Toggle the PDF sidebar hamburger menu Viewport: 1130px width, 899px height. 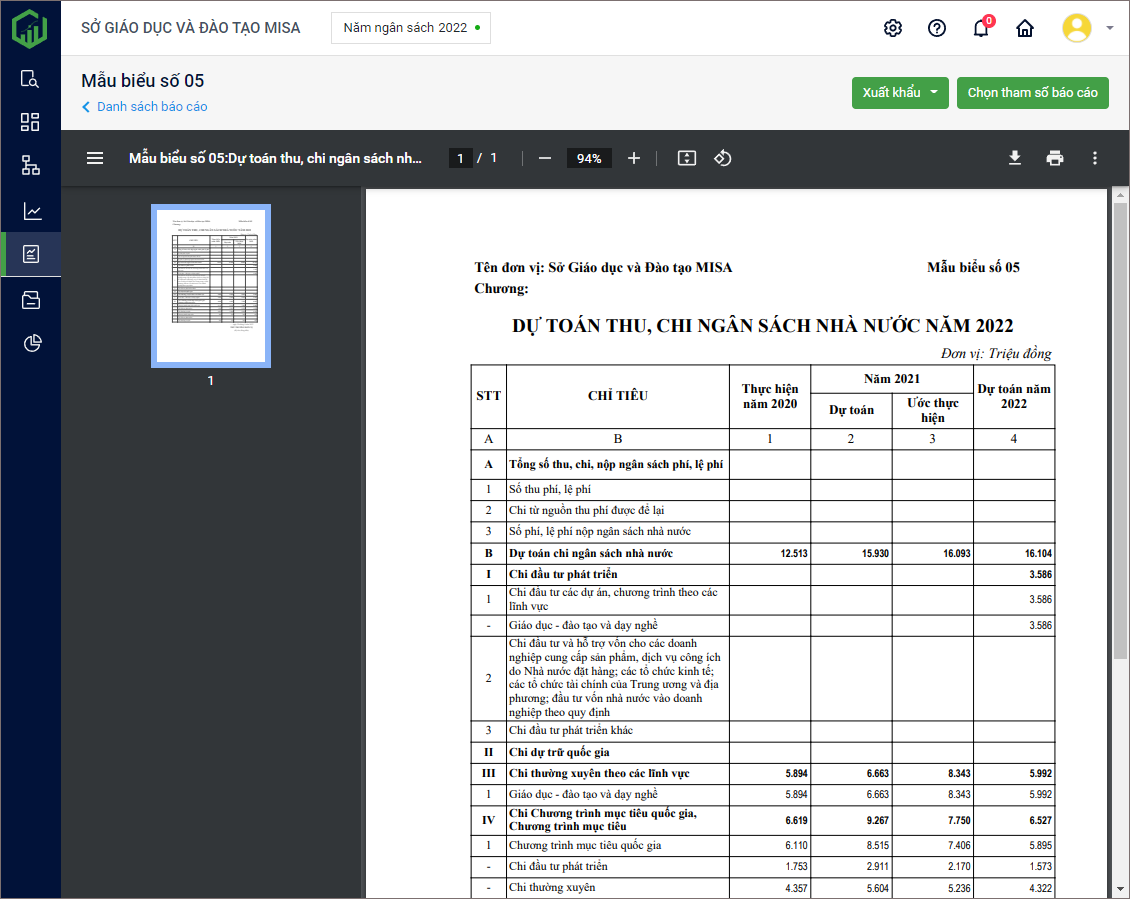[95, 158]
